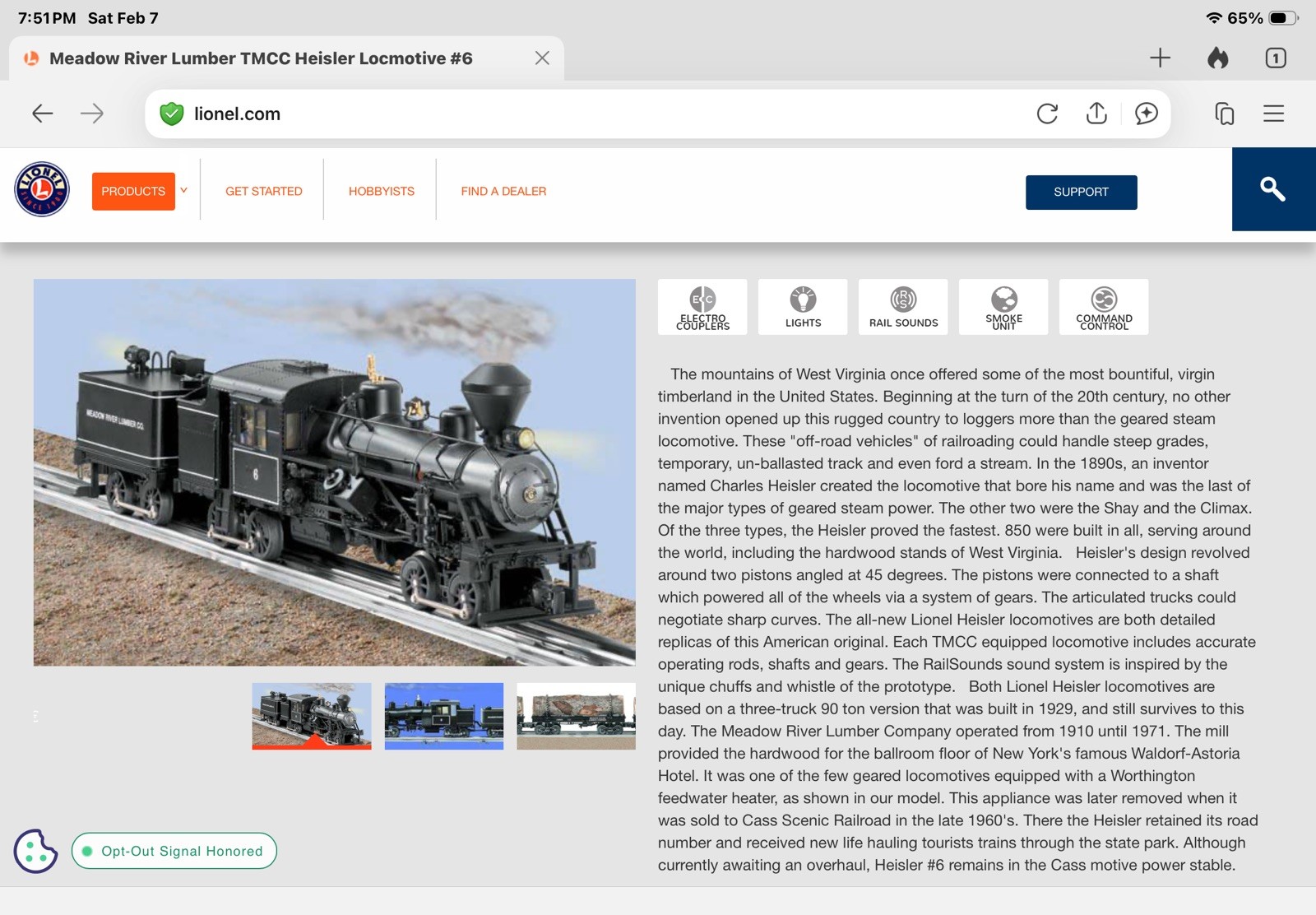Image resolution: width=1316 pixels, height=915 pixels.
Task: Open the AI chat sparkle icon
Action: point(1146,114)
